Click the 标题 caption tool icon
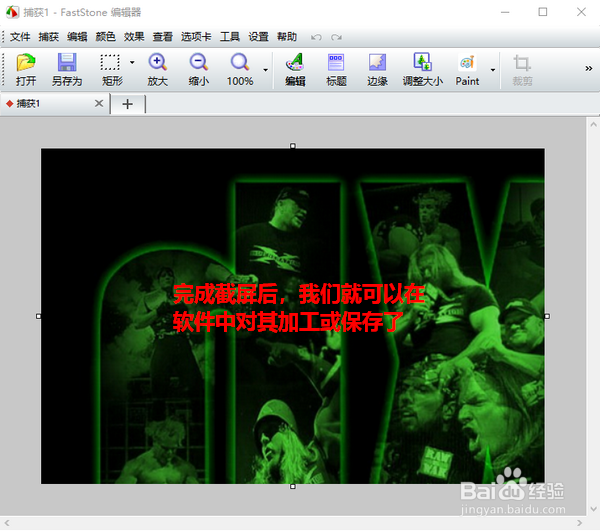 pos(336,62)
